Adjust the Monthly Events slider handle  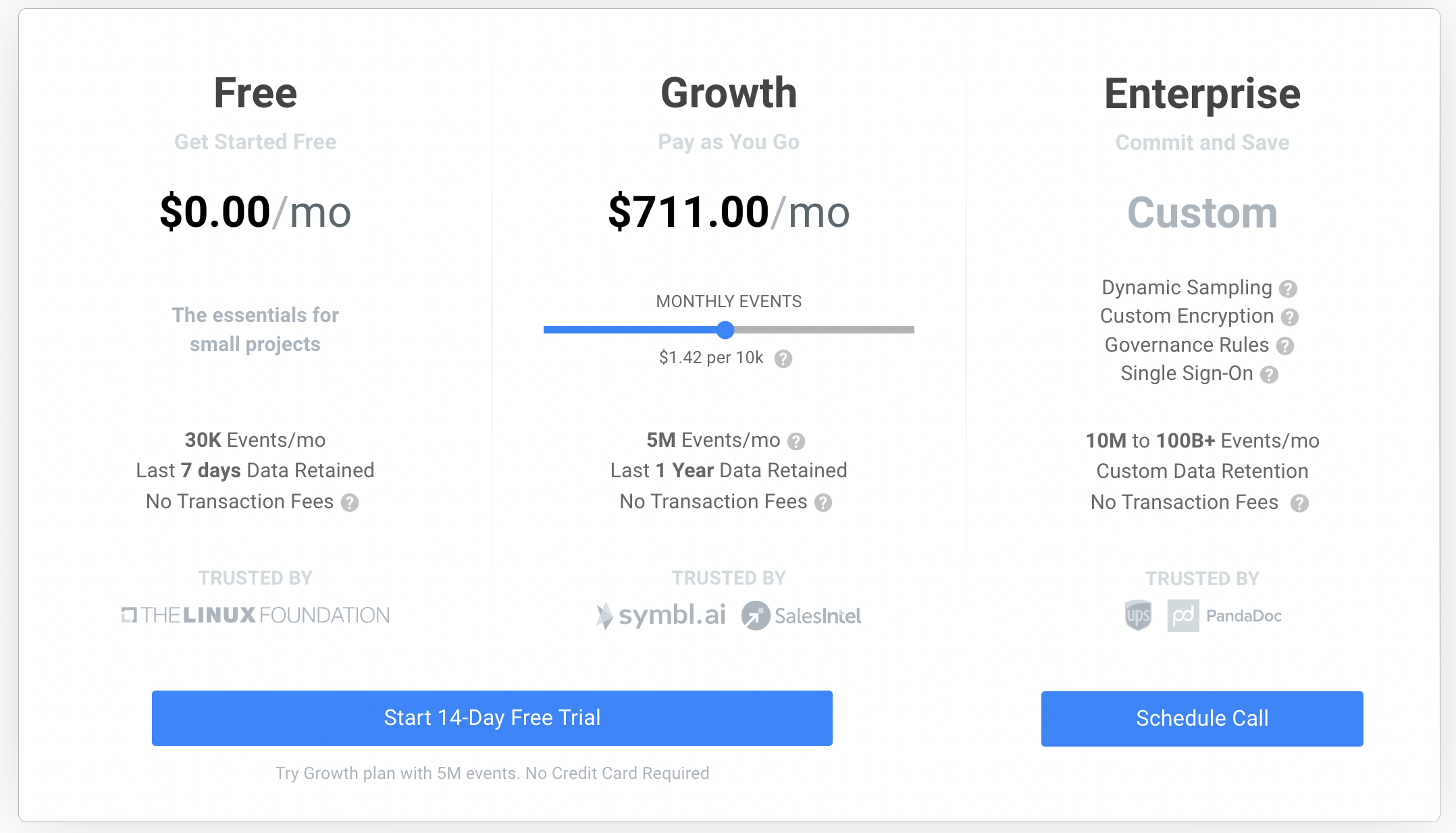click(725, 330)
